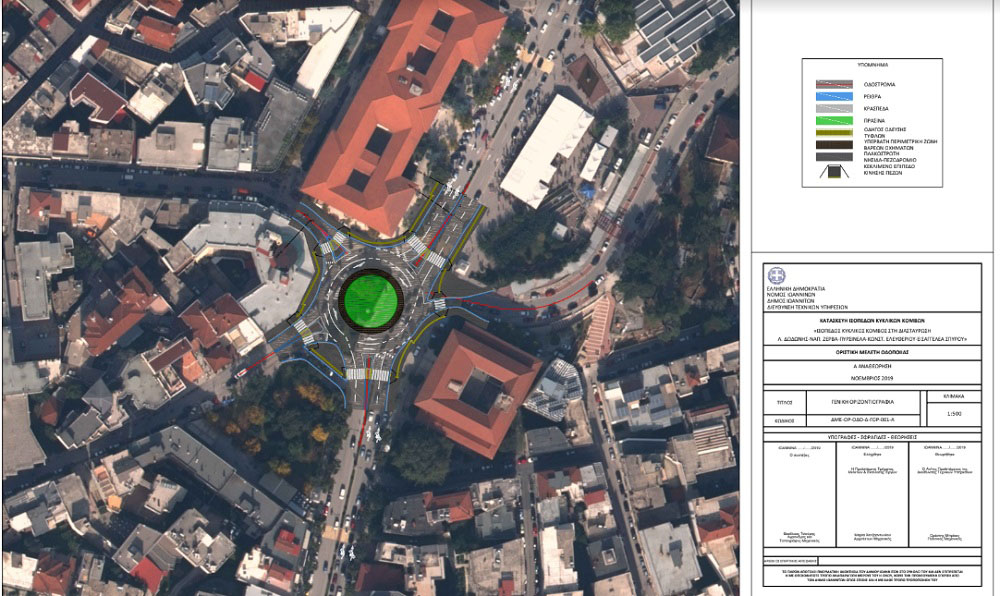Select the ΟΔΟΣΤΡΩΜΑ swatch with red line

coord(832,86)
